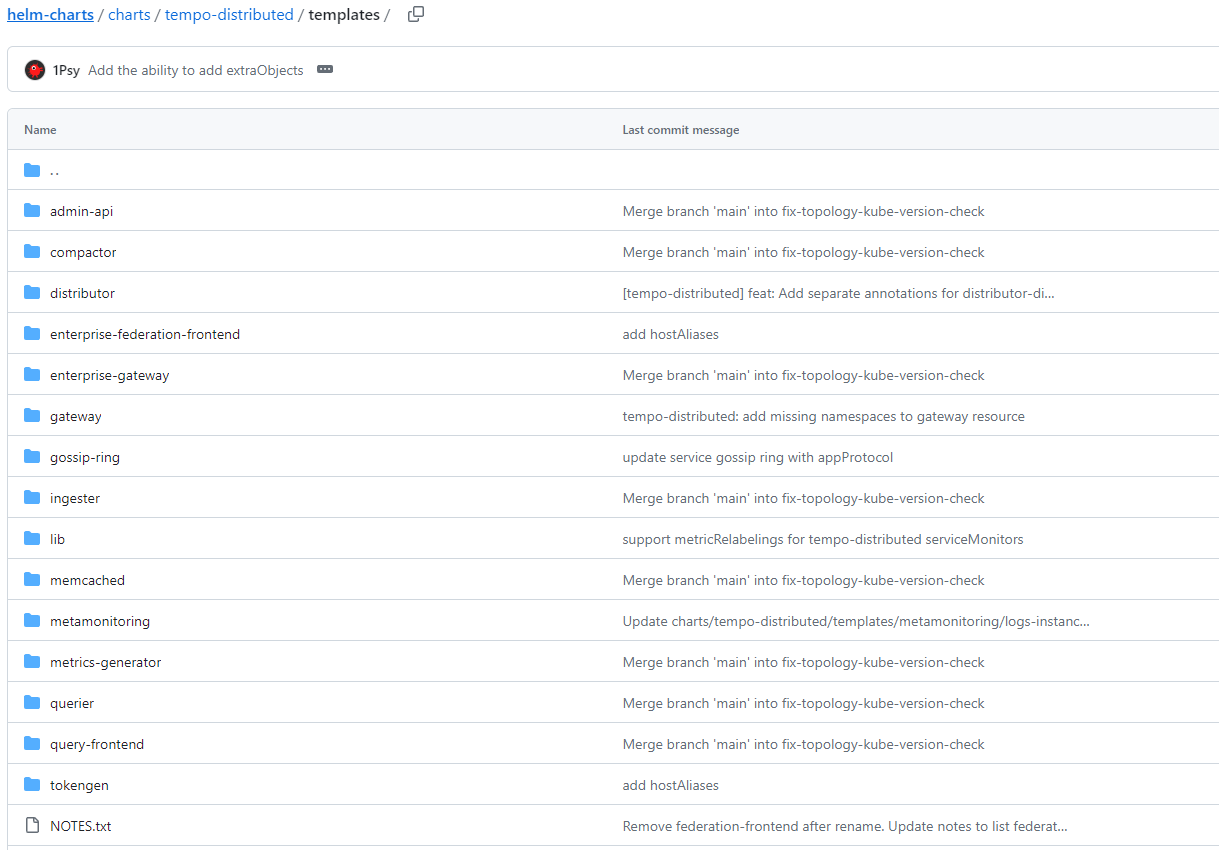This screenshot has height=850, width=1219.
Task: Click the ingester folder icon
Action: [32, 498]
